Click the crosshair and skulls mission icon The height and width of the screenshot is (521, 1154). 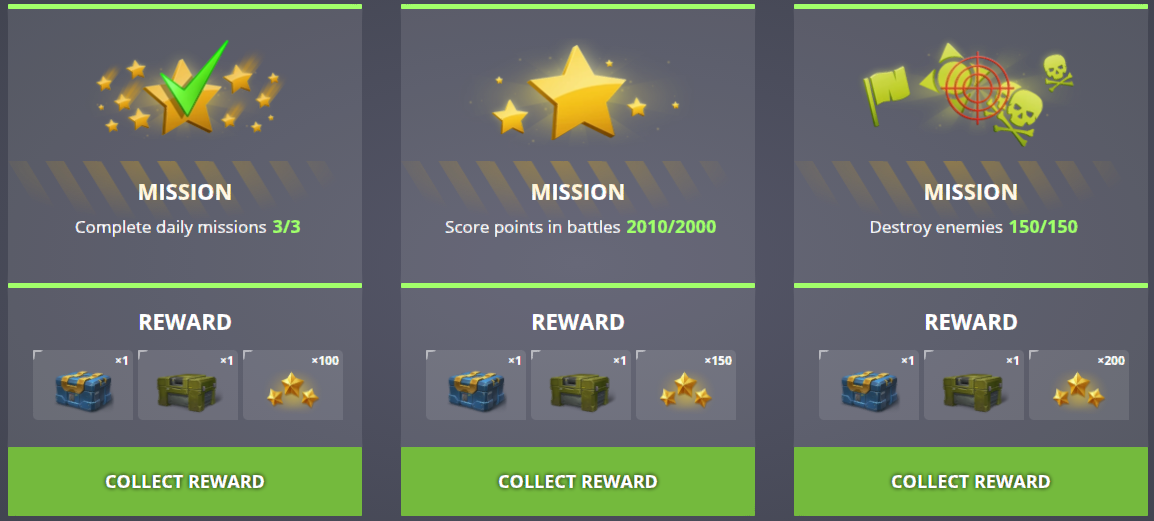[967, 94]
